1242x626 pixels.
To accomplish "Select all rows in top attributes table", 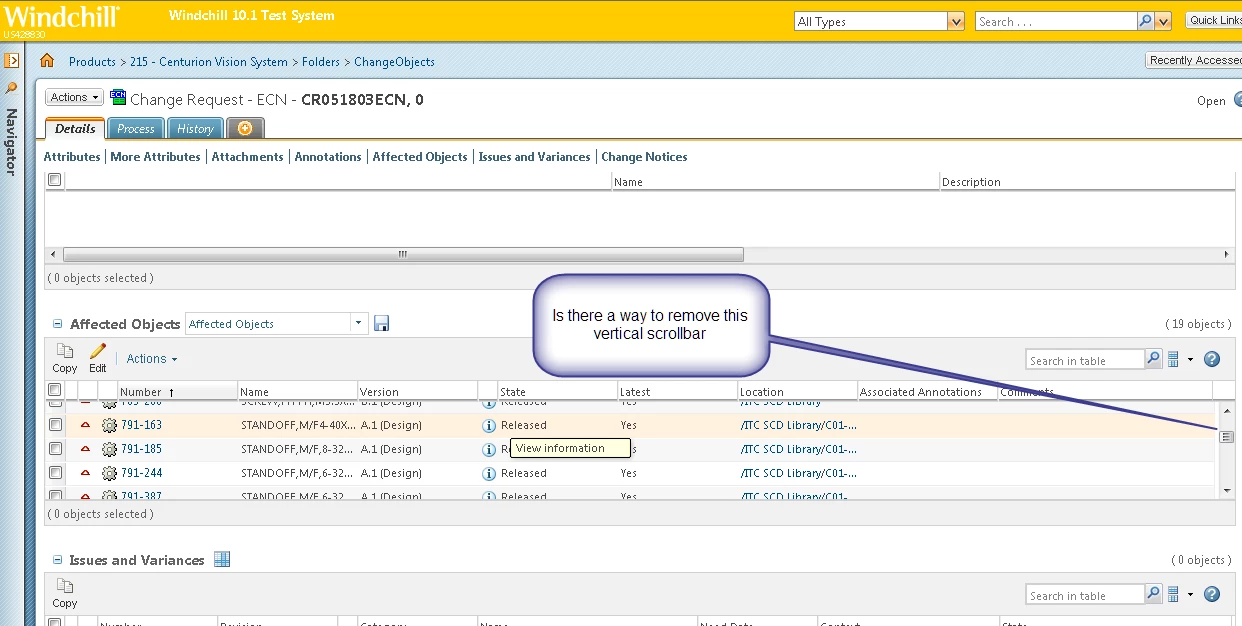I will (55, 180).
